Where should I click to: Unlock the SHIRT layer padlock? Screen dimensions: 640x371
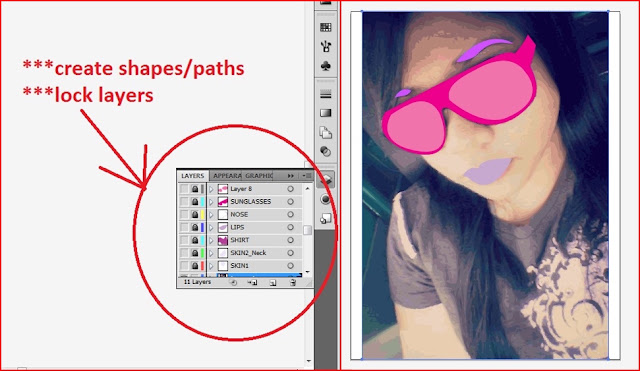click(195, 240)
